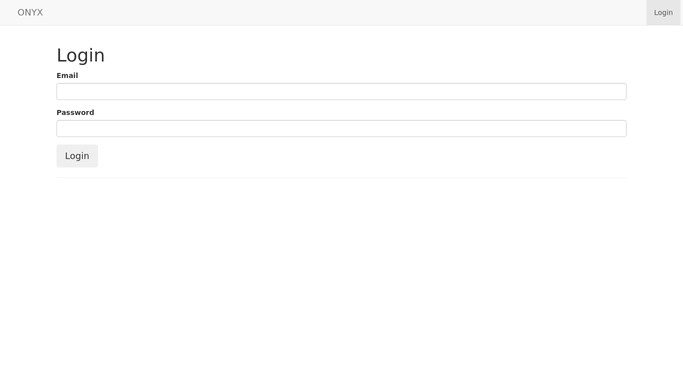Focus the Password input field
Screen dimensions: 683x384
341,128
